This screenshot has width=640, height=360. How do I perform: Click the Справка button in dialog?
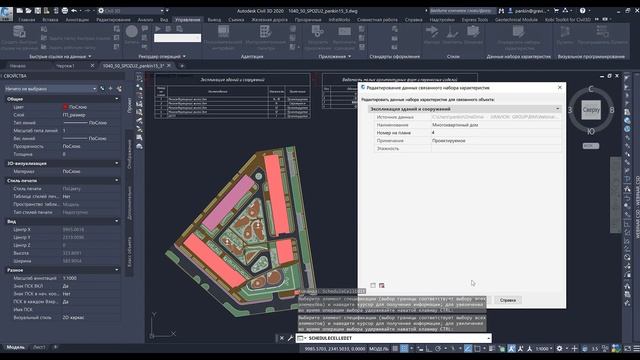[x=508, y=300]
